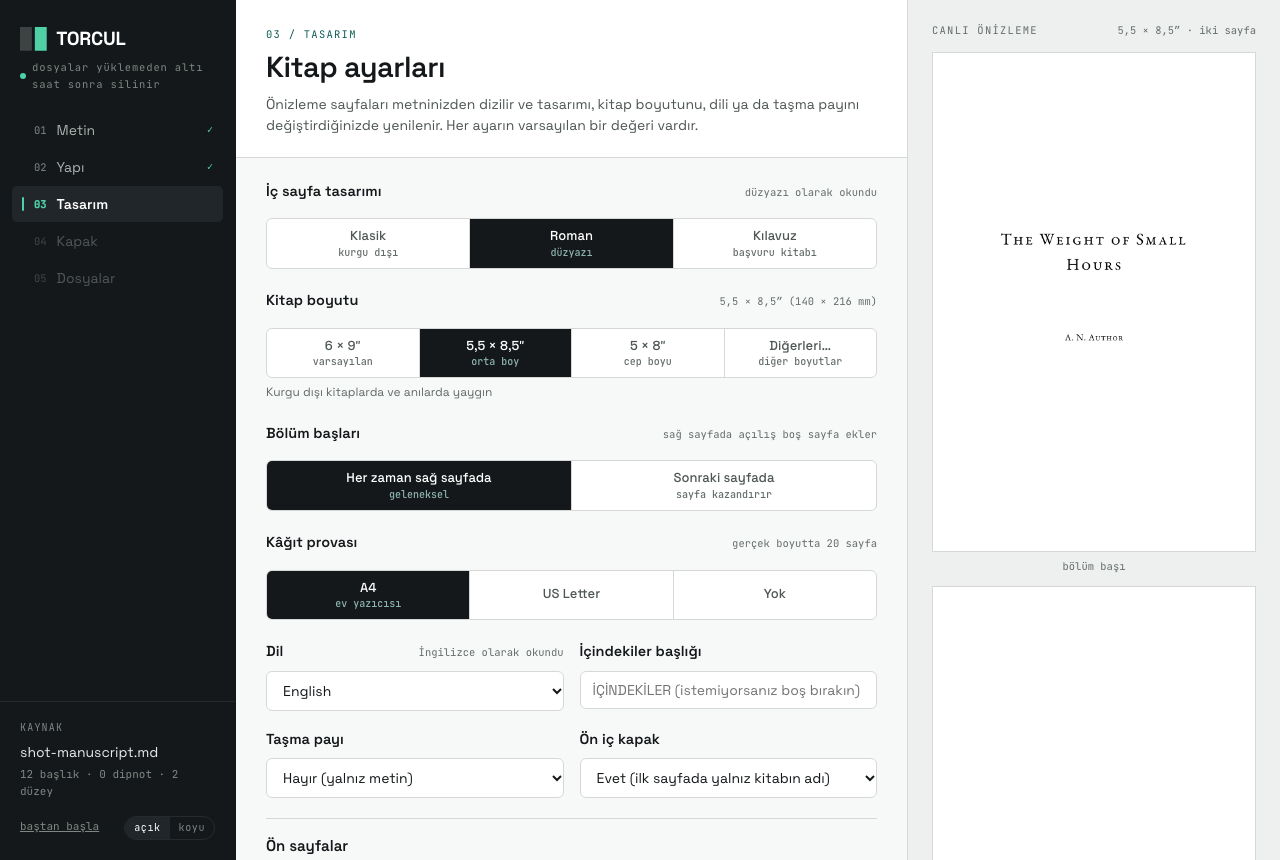Click the bölüm başı preview caption
The width and height of the screenshot is (1280, 860).
[1094, 567]
